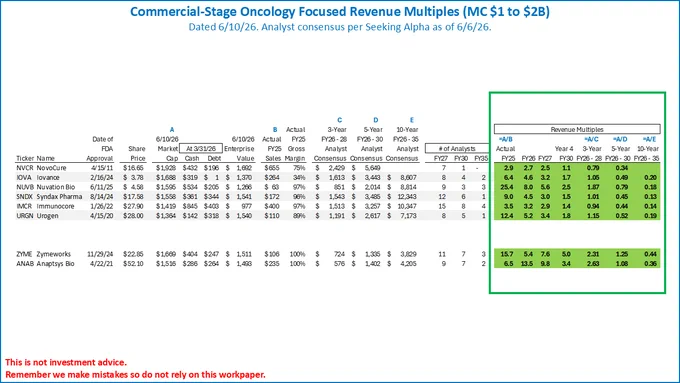Select Anaptsys Bio's 3-year multiple 2.63

[x=593, y=263]
